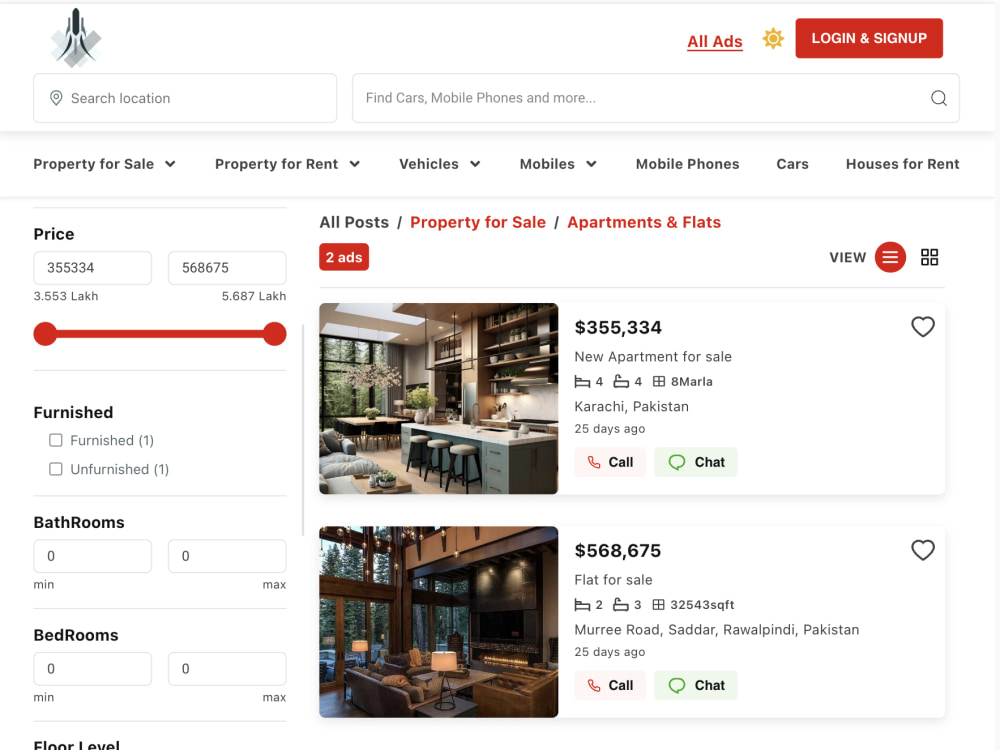This screenshot has width=1000, height=750.
Task: Go to Apartments & Flats breadcrumb
Action: [x=644, y=222]
